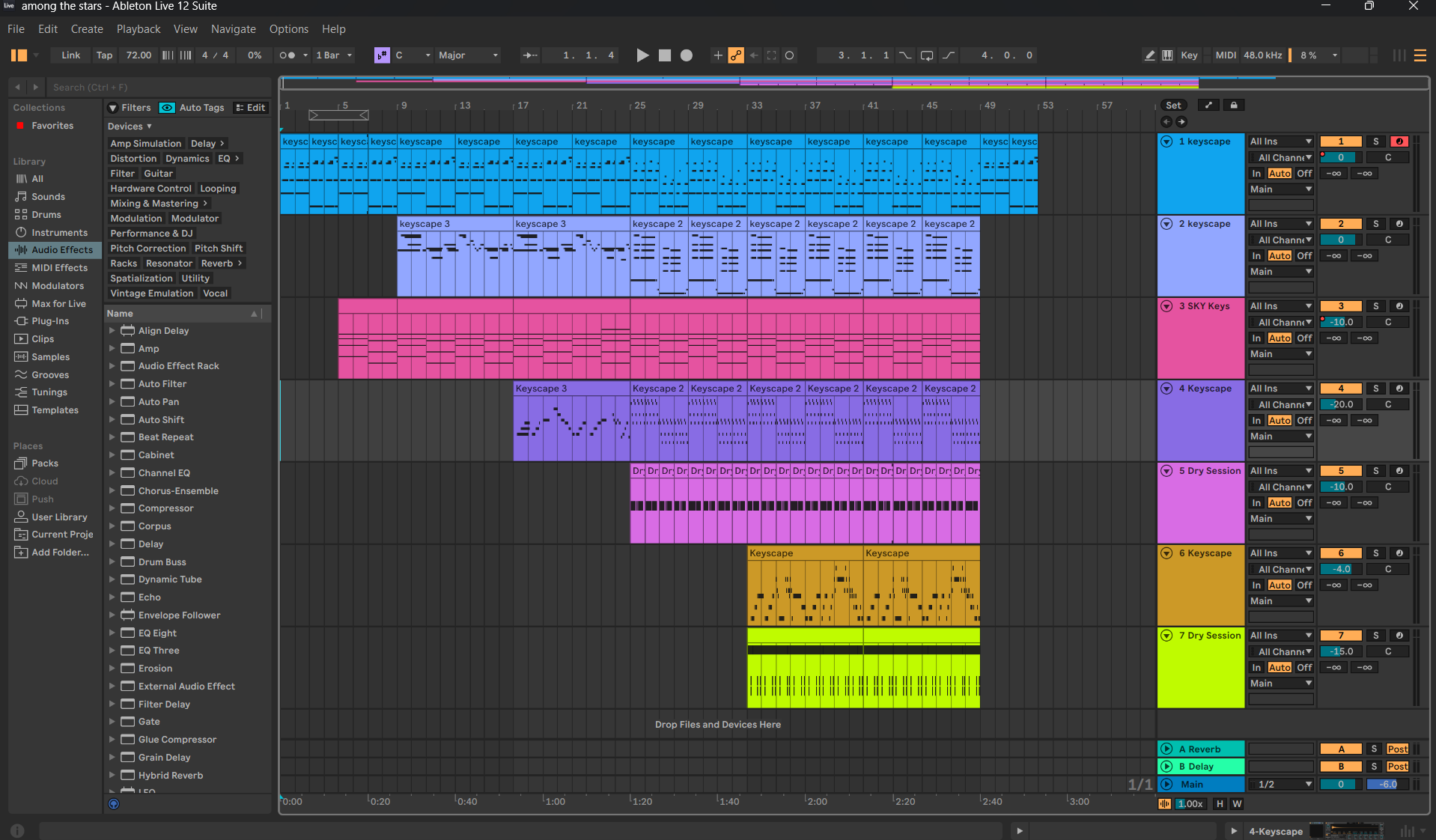Click the Stop transport button
The image size is (1436, 840).
point(664,55)
